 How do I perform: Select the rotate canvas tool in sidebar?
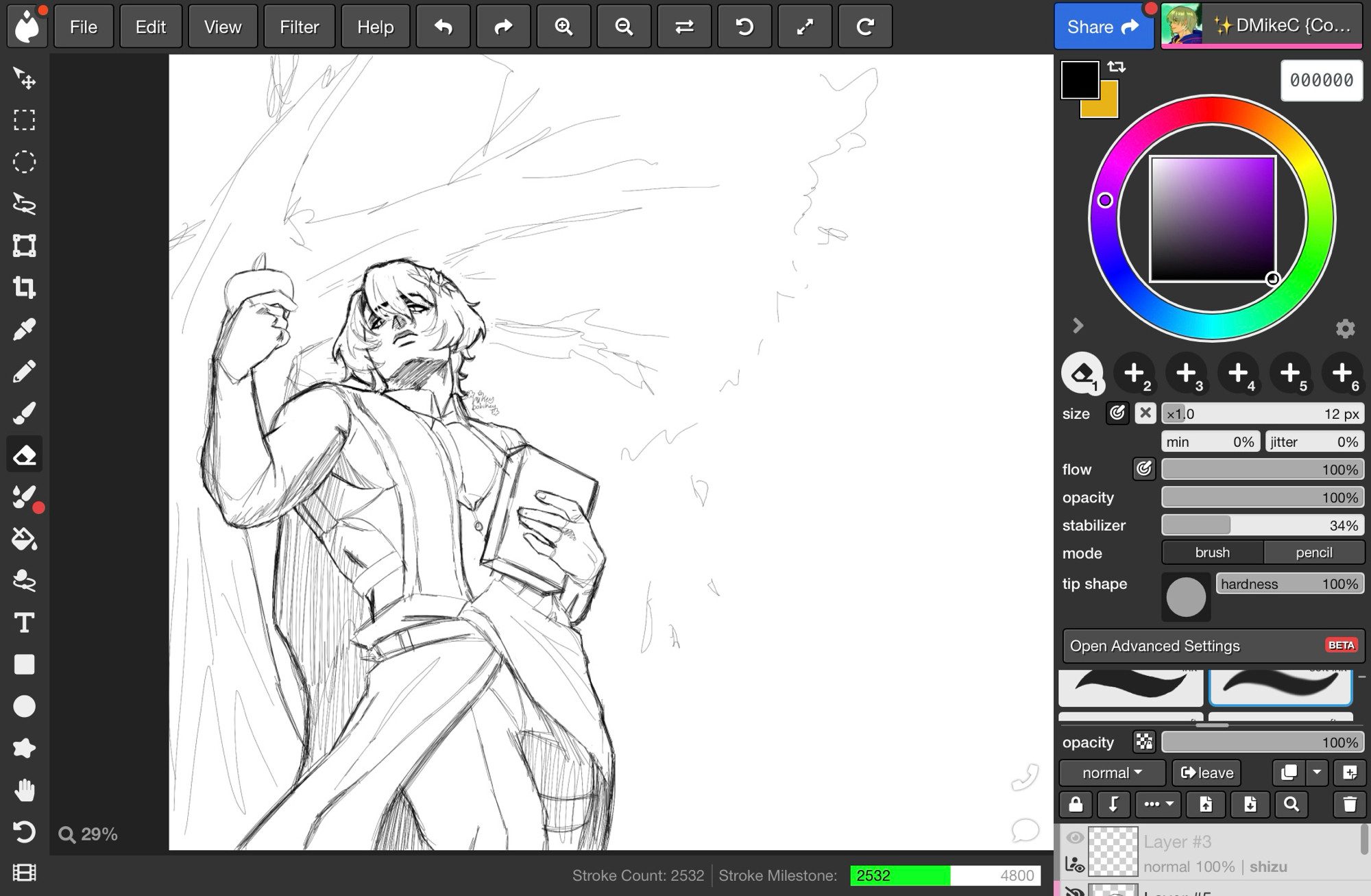25,832
